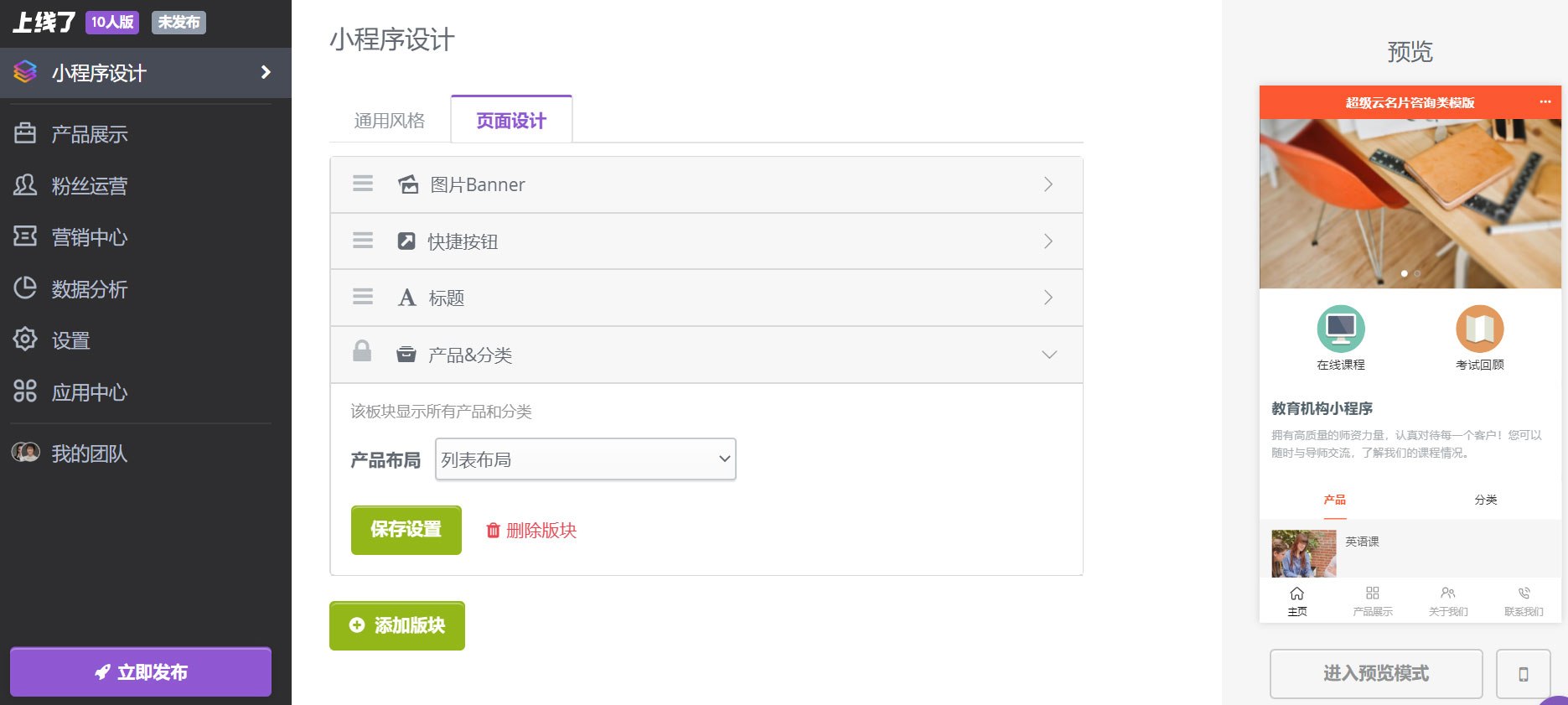
Task: Click the 保存设置 button
Action: pyautogui.click(x=406, y=530)
